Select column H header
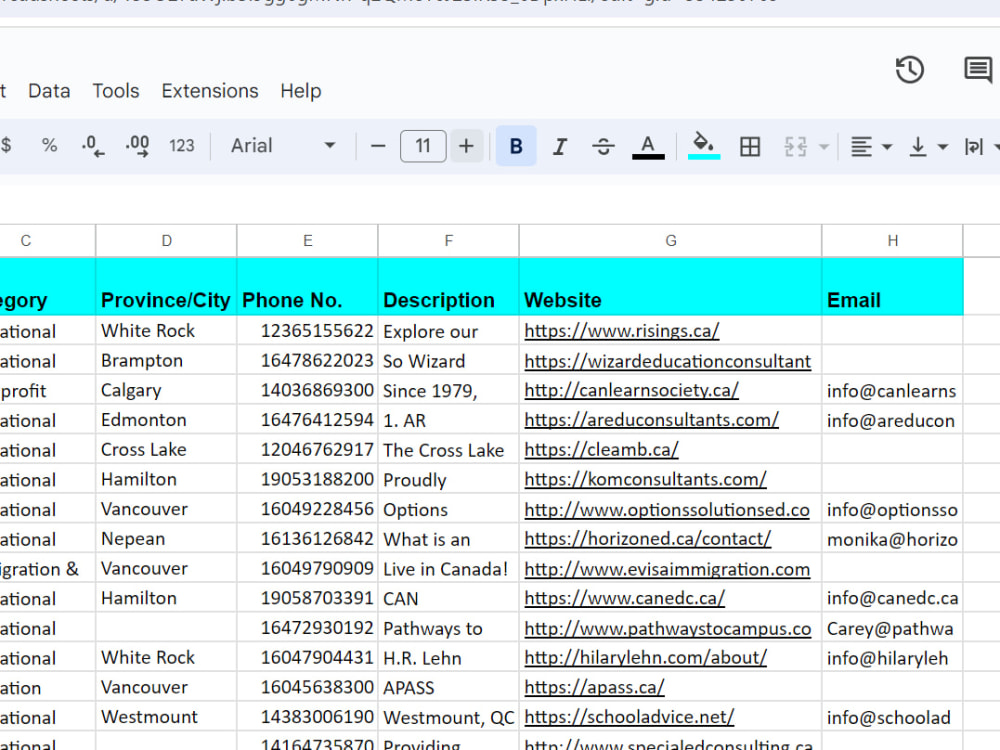 (892, 240)
